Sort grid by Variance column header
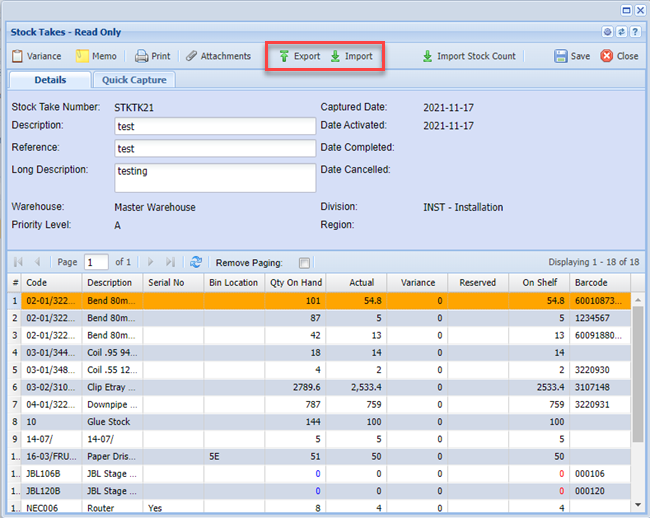The height and width of the screenshot is (518, 650). click(x=417, y=283)
